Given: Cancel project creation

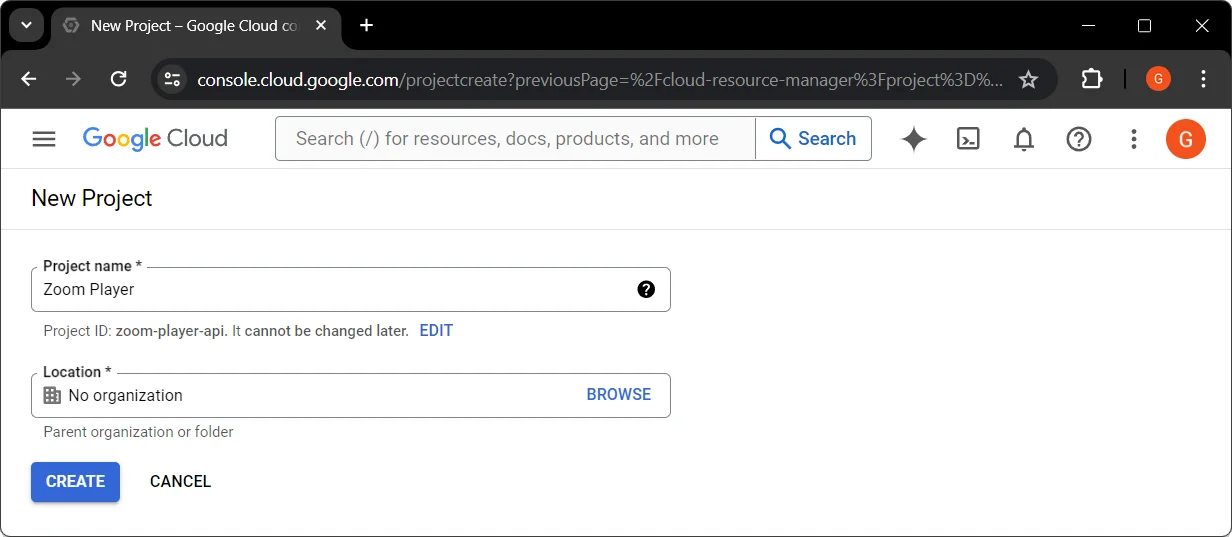Looking at the screenshot, I should pyautogui.click(x=181, y=482).
